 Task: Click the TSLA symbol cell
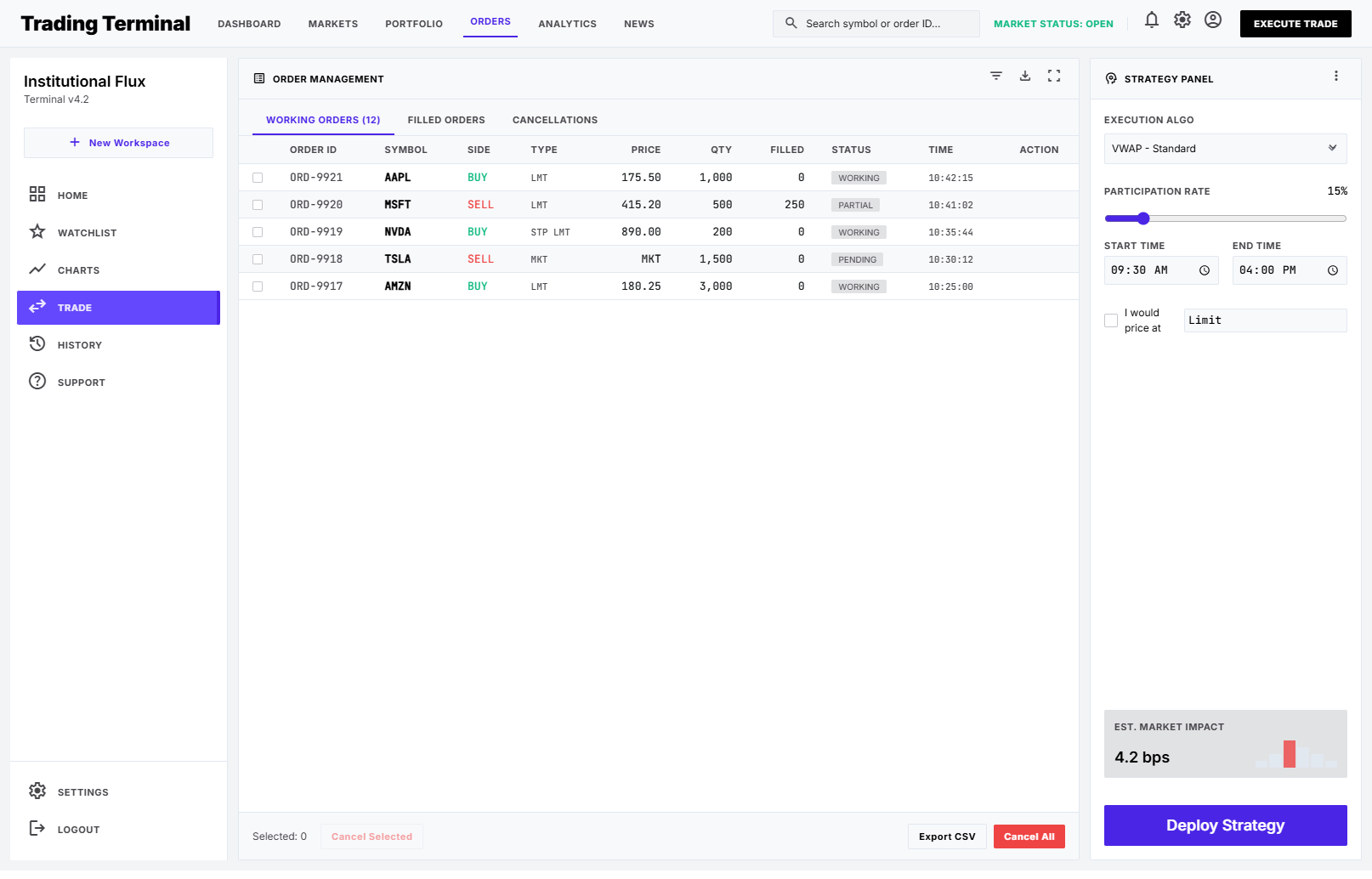[398, 259]
